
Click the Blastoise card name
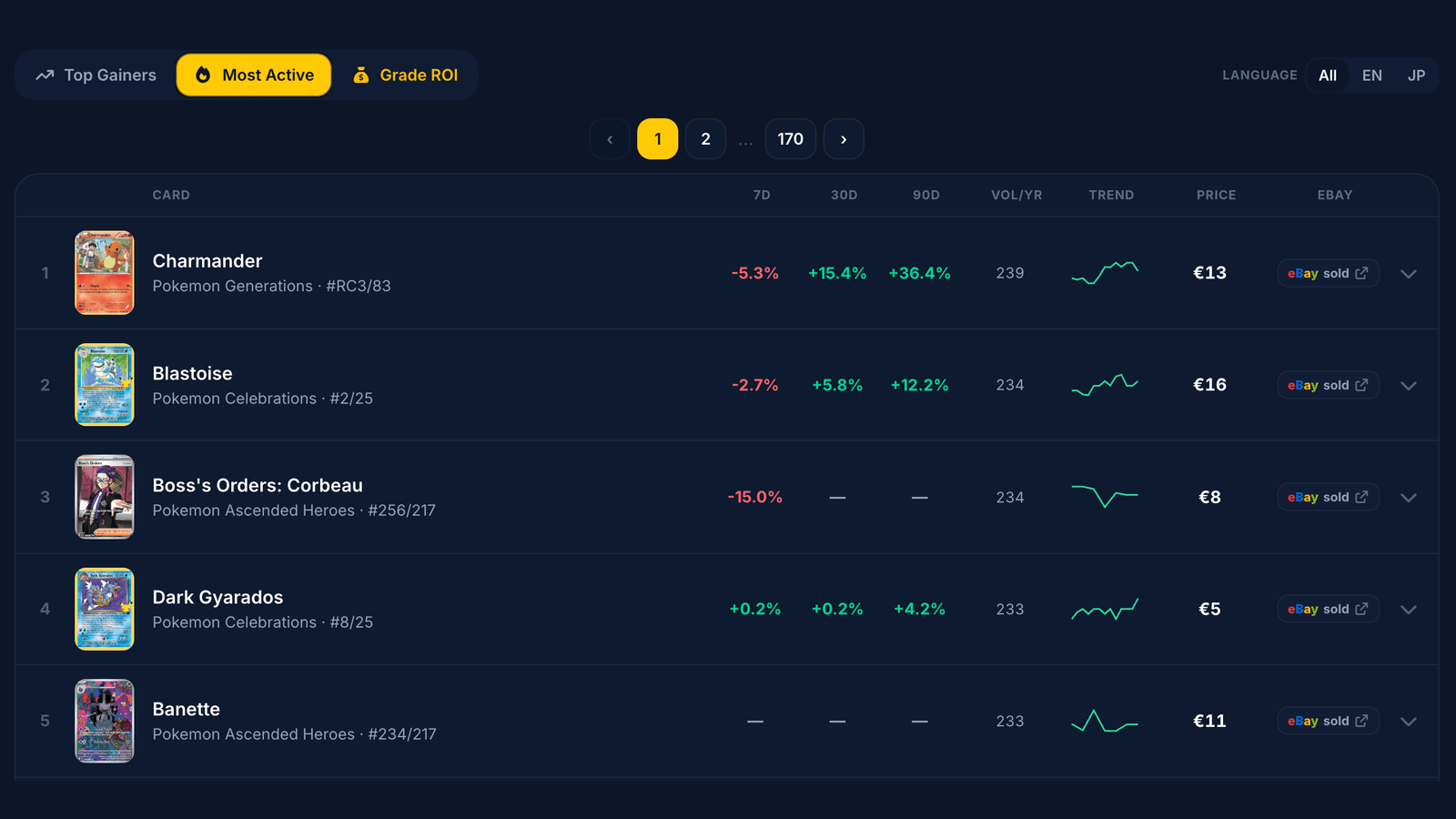192,373
